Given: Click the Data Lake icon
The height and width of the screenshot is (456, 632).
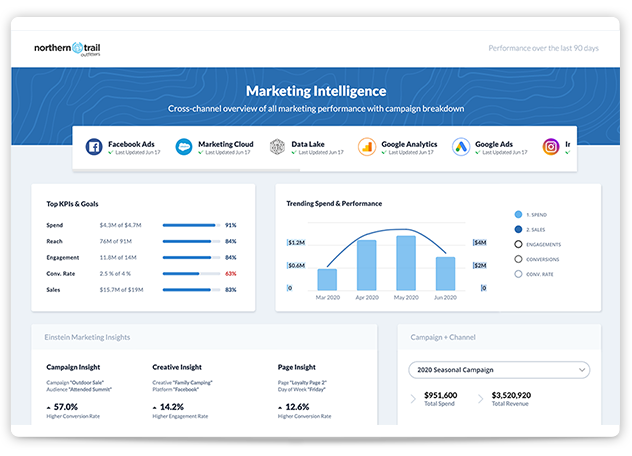Looking at the screenshot, I should tap(277, 147).
